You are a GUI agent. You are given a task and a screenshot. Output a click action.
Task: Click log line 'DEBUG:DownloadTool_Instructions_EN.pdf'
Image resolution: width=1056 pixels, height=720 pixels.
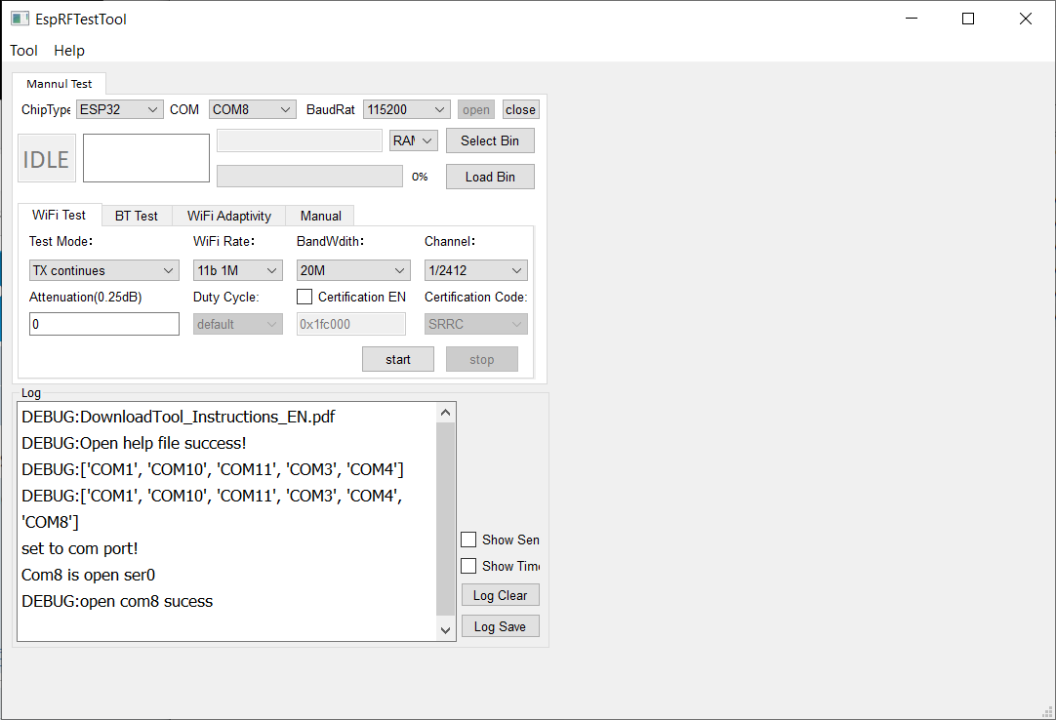coord(178,417)
